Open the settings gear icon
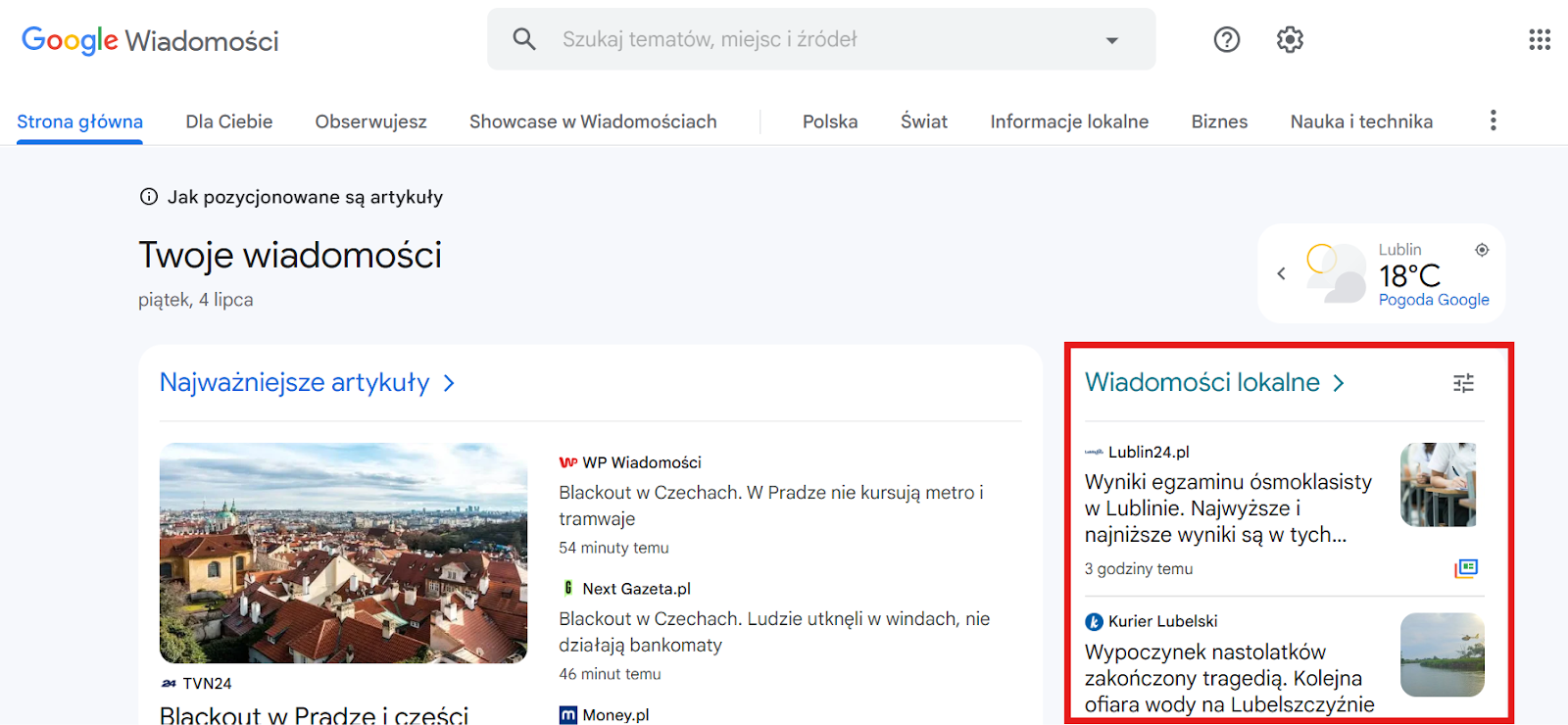 pyautogui.click(x=1290, y=39)
